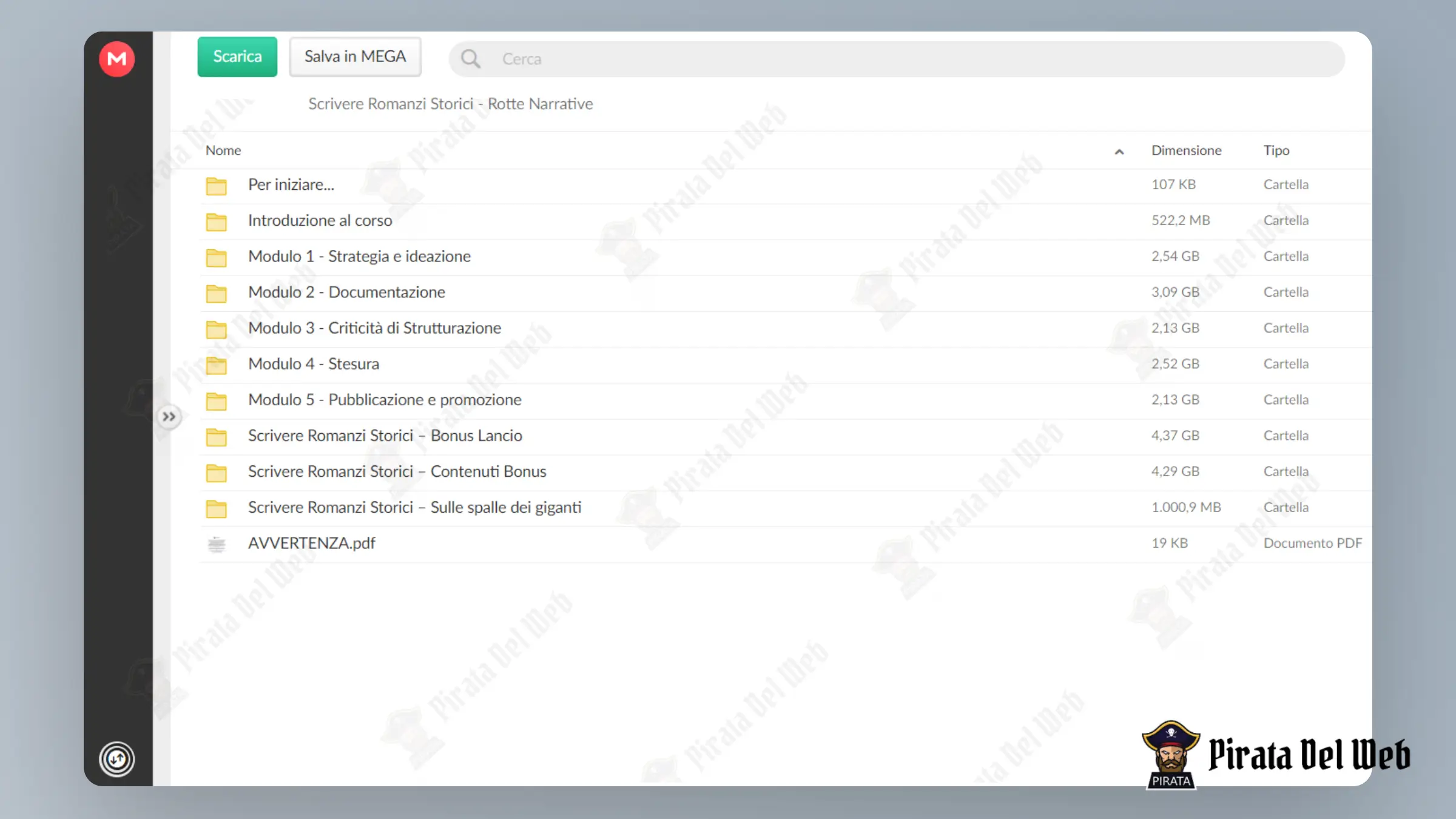Click the Cartella type of Modulo 4 - Stesura
Image resolution: width=1456 pixels, height=819 pixels.
[1286, 363]
